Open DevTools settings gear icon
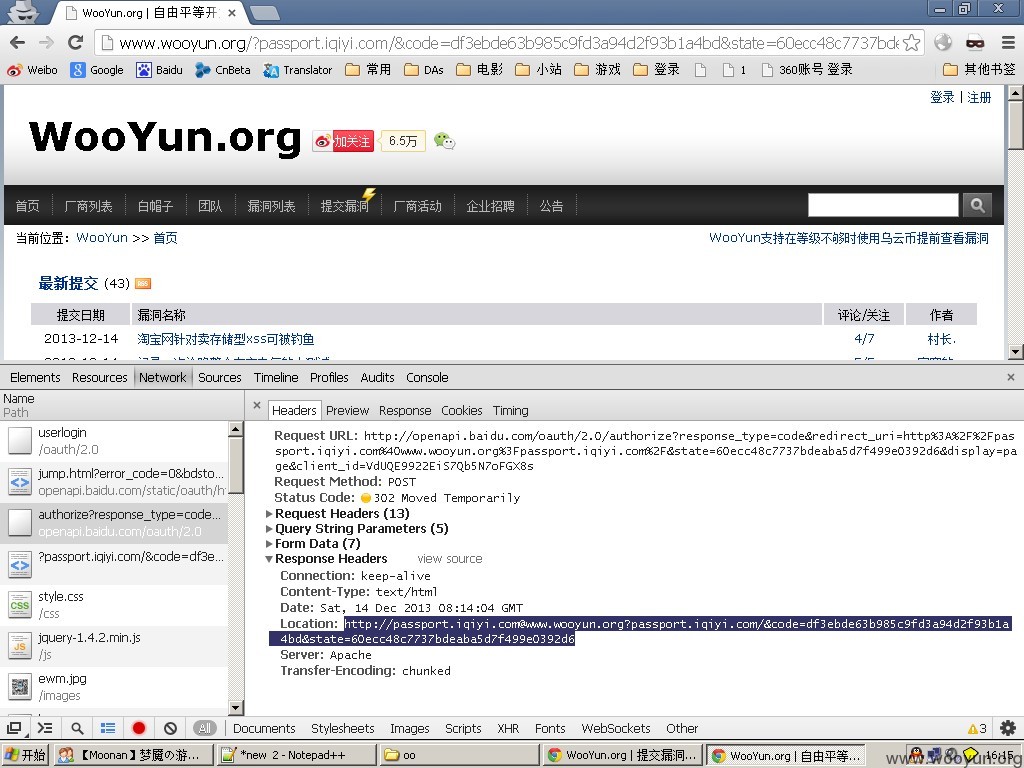This screenshot has height=768, width=1024. 1008,728
